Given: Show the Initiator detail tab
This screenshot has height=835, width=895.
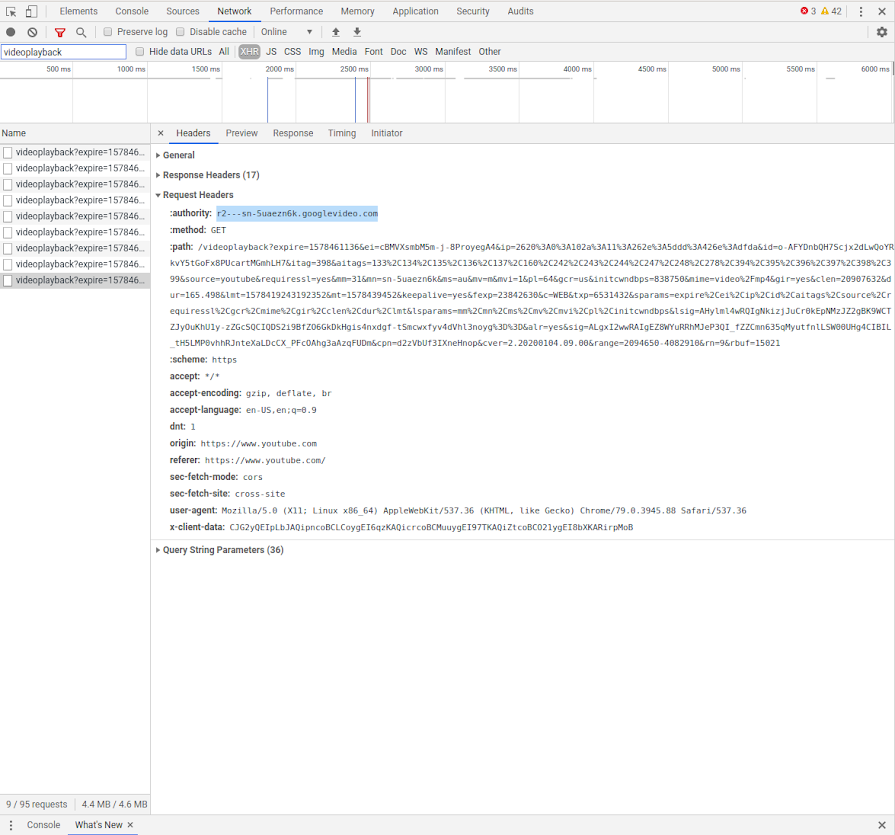Looking at the screenshot, I should pyautogui.click(x=386, y=133).
